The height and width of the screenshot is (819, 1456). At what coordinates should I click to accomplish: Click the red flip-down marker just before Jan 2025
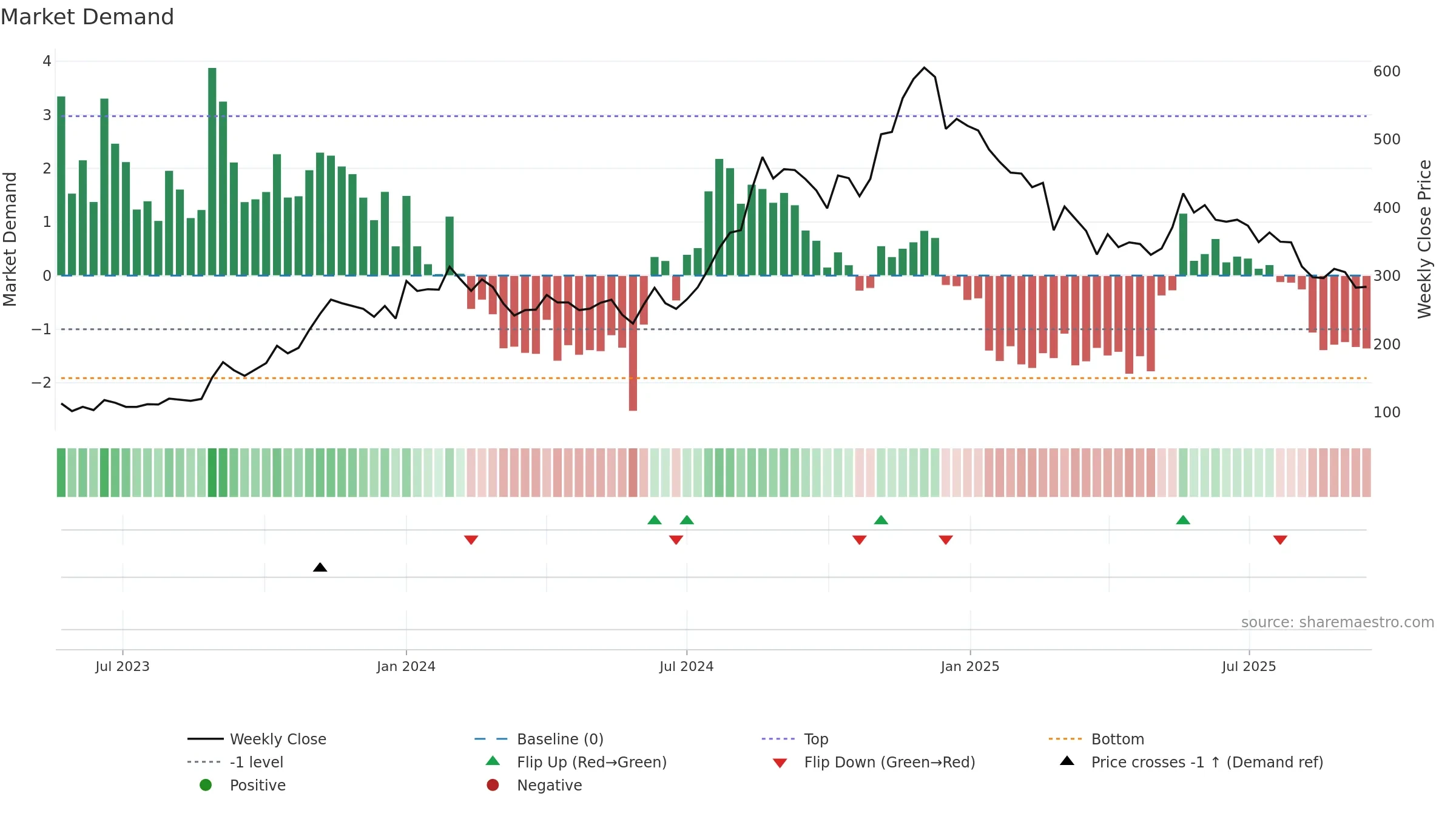[x=946, y=540]
